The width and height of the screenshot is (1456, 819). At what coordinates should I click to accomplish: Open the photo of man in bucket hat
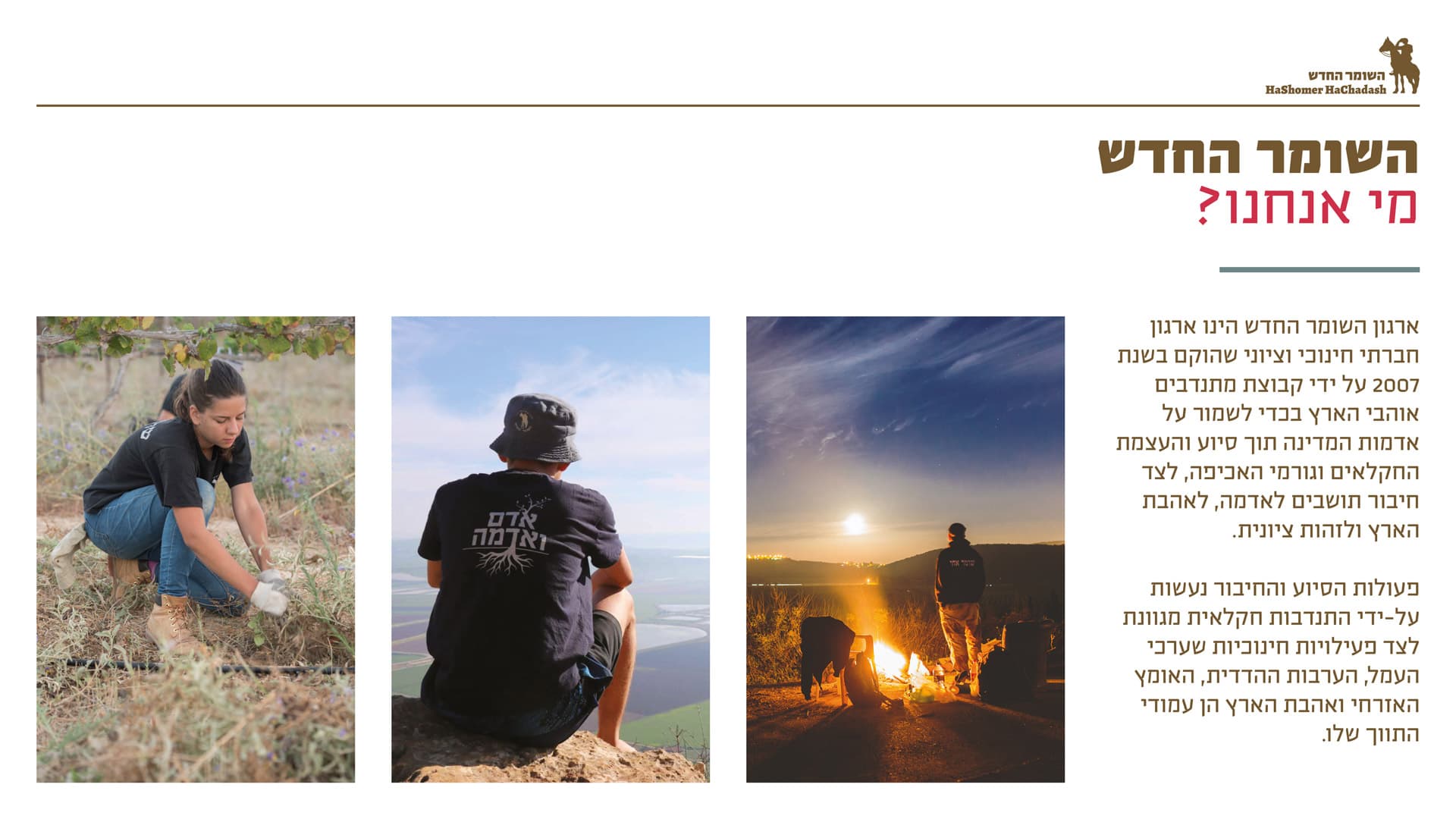(x=551, y=549)
